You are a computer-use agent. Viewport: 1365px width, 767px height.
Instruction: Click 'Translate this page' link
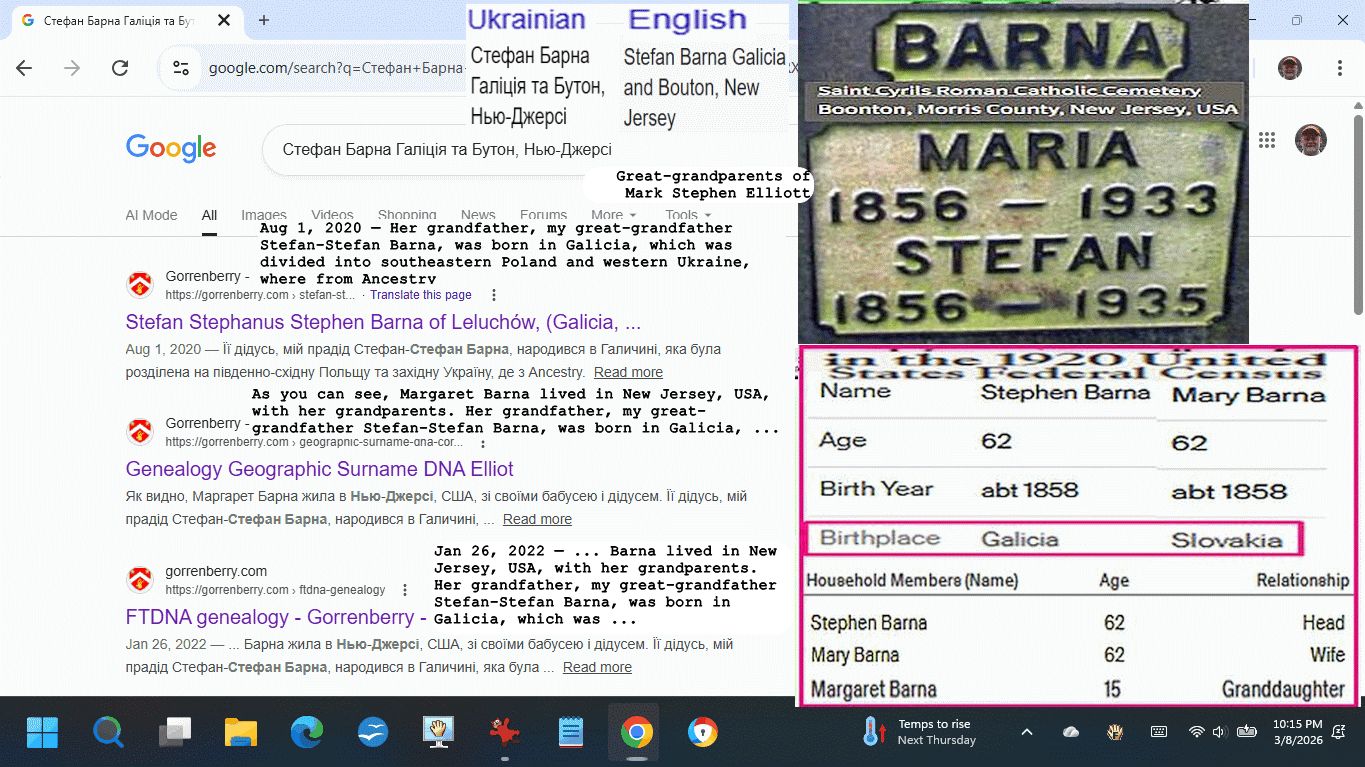[421, 295]
